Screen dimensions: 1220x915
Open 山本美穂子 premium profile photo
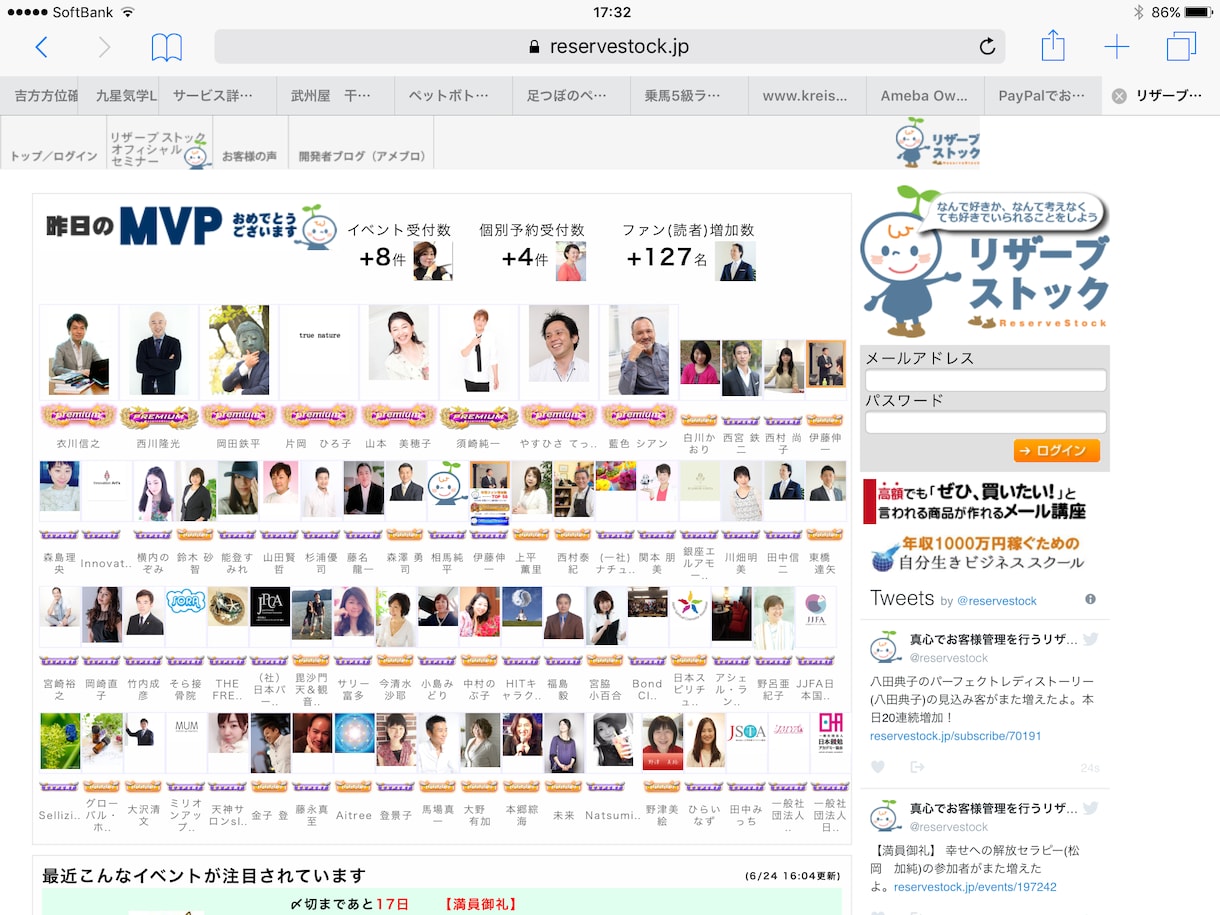tap(398, 345)
